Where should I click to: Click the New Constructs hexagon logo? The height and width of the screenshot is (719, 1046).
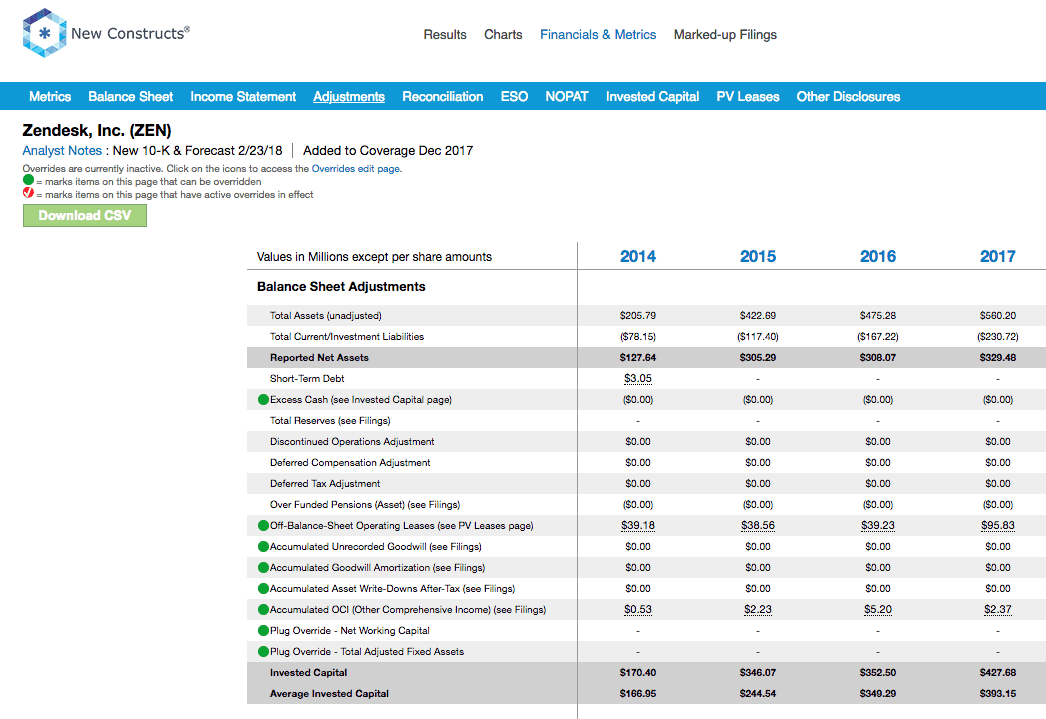(x=45, y=33)
